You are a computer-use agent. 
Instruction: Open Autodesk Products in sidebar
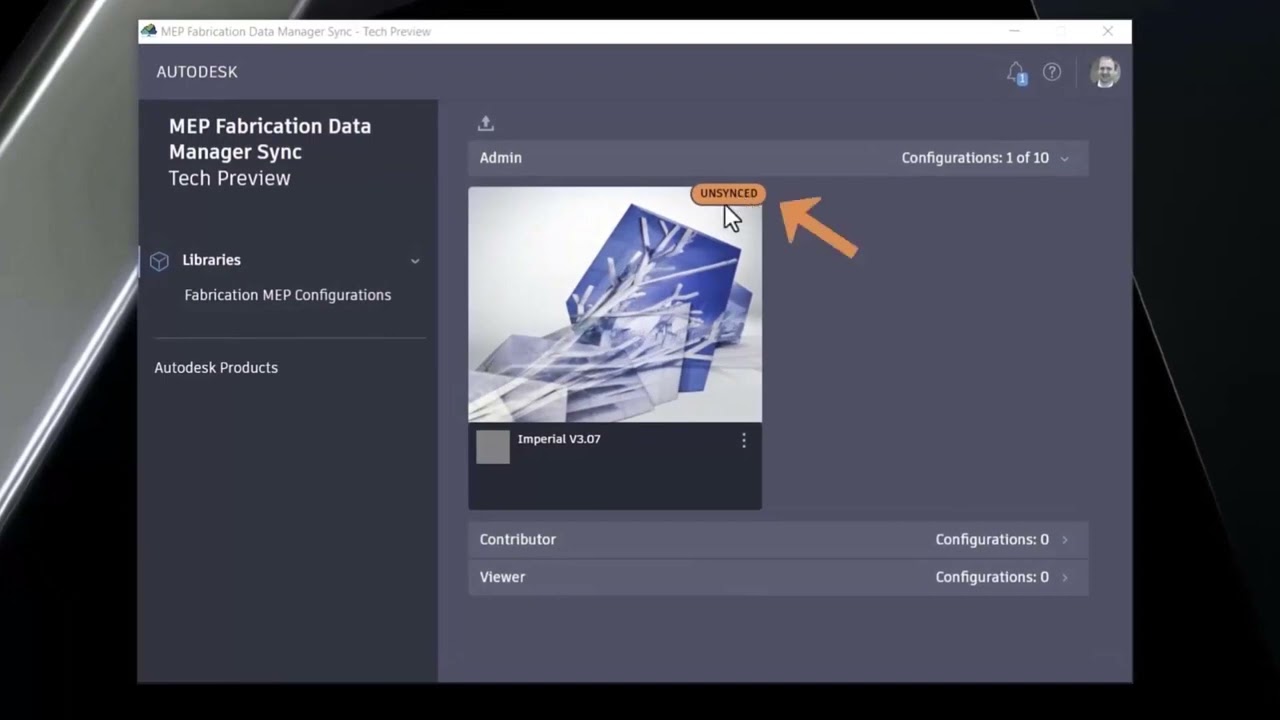pyautogui.click(x=216, y=368)
